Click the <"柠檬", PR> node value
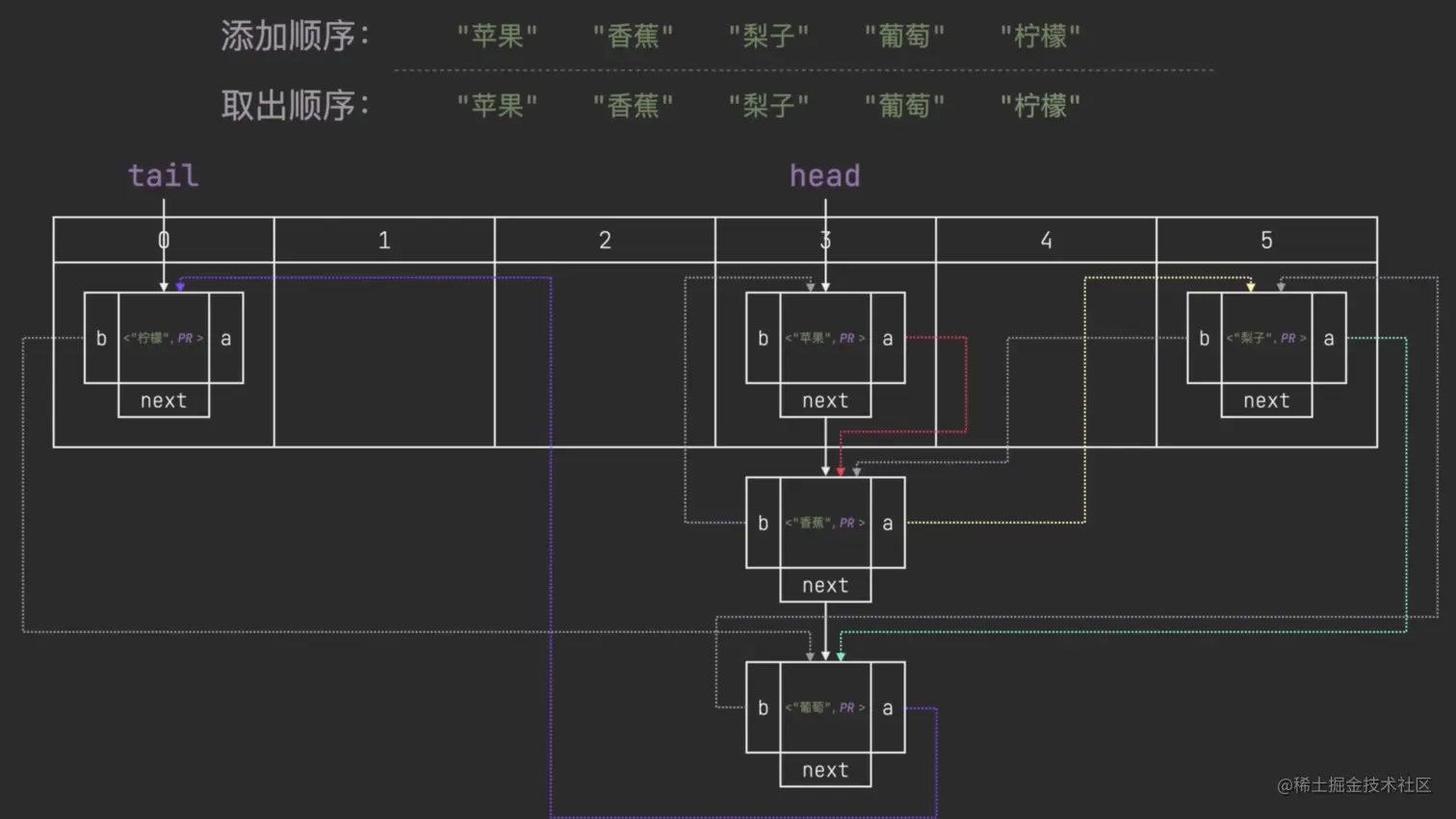1456x819 pixels. coord(164,338)
